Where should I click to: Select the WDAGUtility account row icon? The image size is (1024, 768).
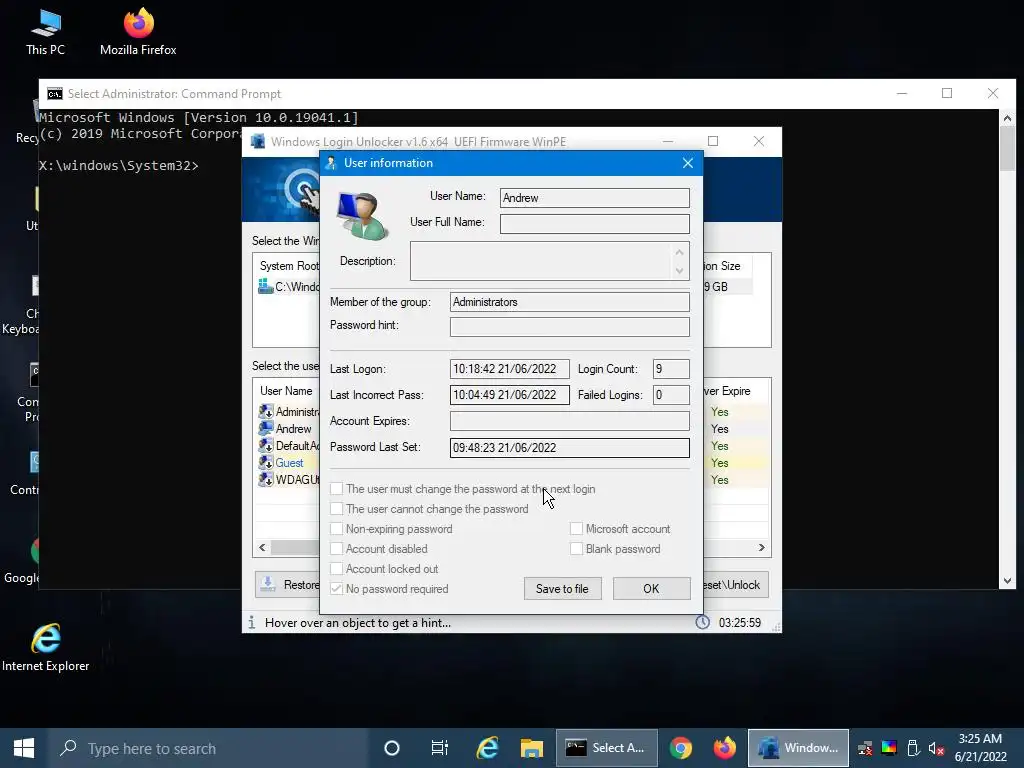coord(266,479)
